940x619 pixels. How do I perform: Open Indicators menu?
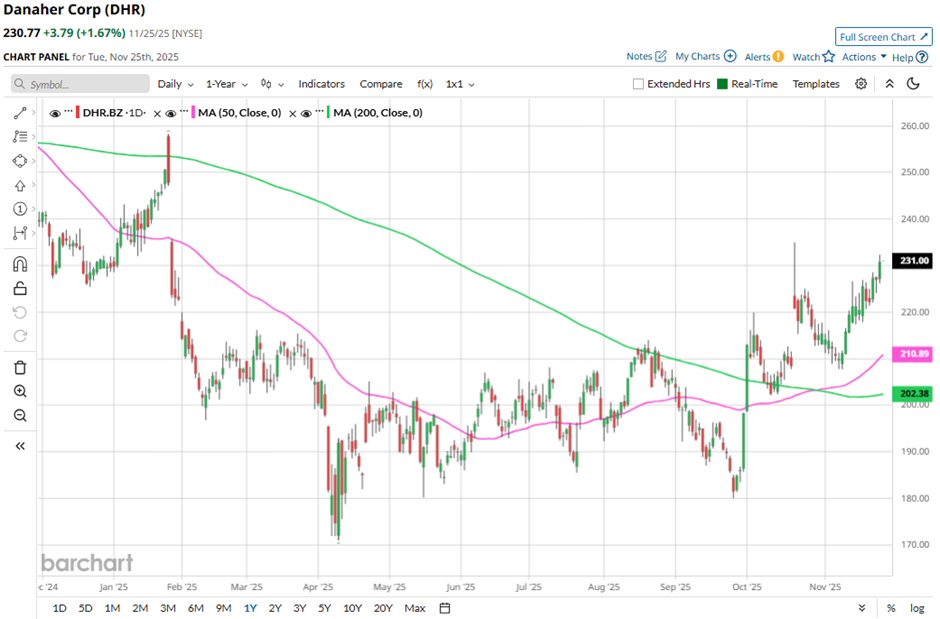[x=321, y=84]
